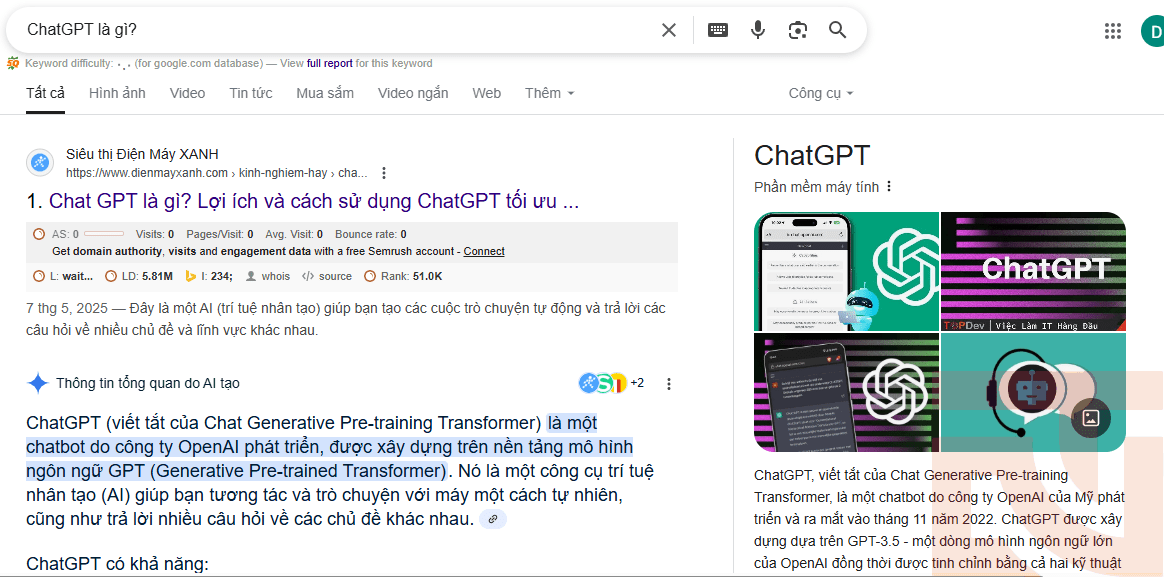Click the AI overview source icons +2

click(611, 383)
